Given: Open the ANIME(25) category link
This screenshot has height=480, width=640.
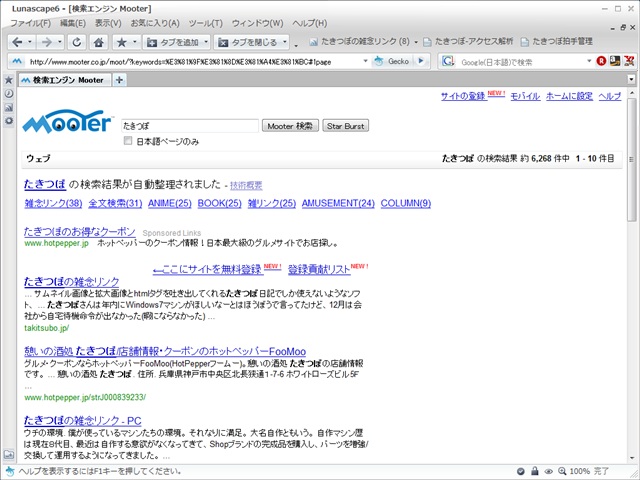Looking at the screenshot, I should coord(169,204).
